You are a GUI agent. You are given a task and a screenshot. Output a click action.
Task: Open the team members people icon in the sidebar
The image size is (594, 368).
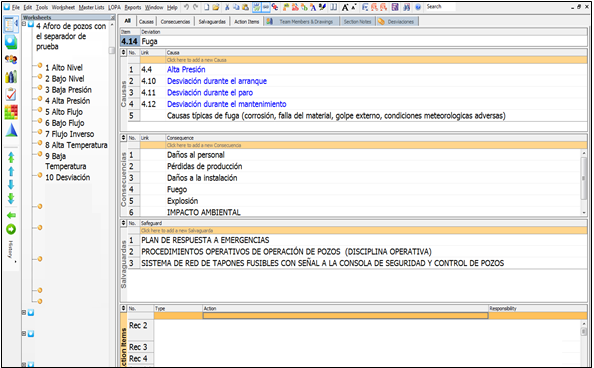[x=11, y=59]
